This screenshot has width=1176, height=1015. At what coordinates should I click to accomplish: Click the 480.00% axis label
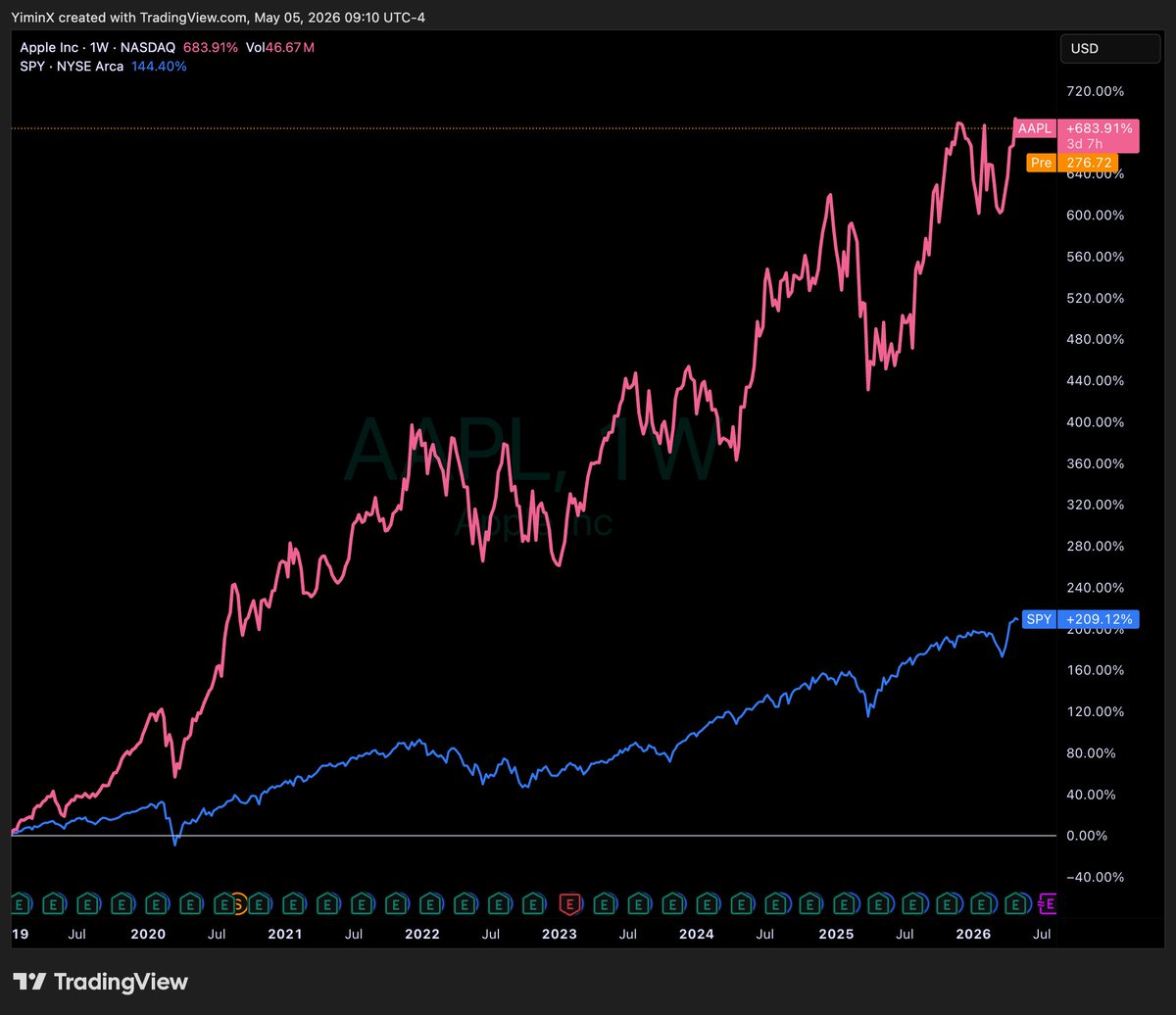(1096, 339)
